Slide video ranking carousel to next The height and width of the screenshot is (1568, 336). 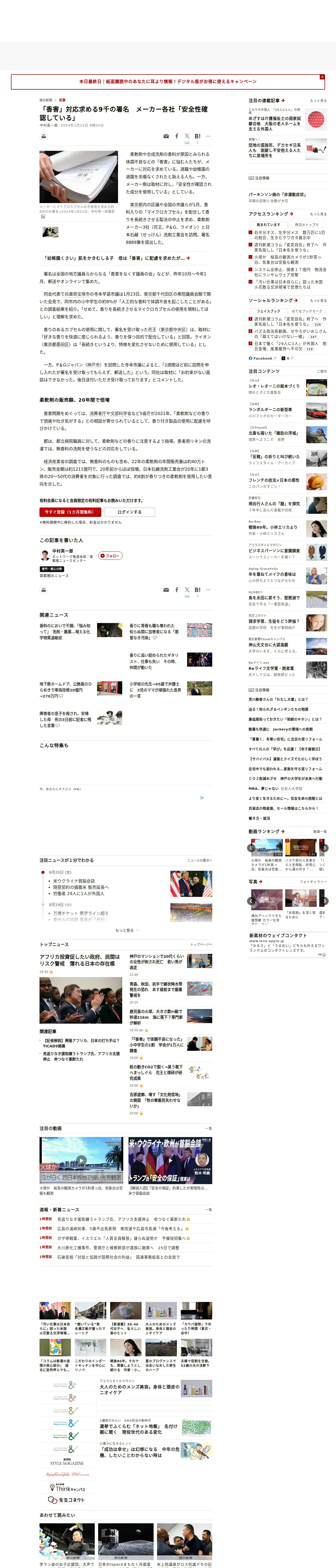point(324,848)
